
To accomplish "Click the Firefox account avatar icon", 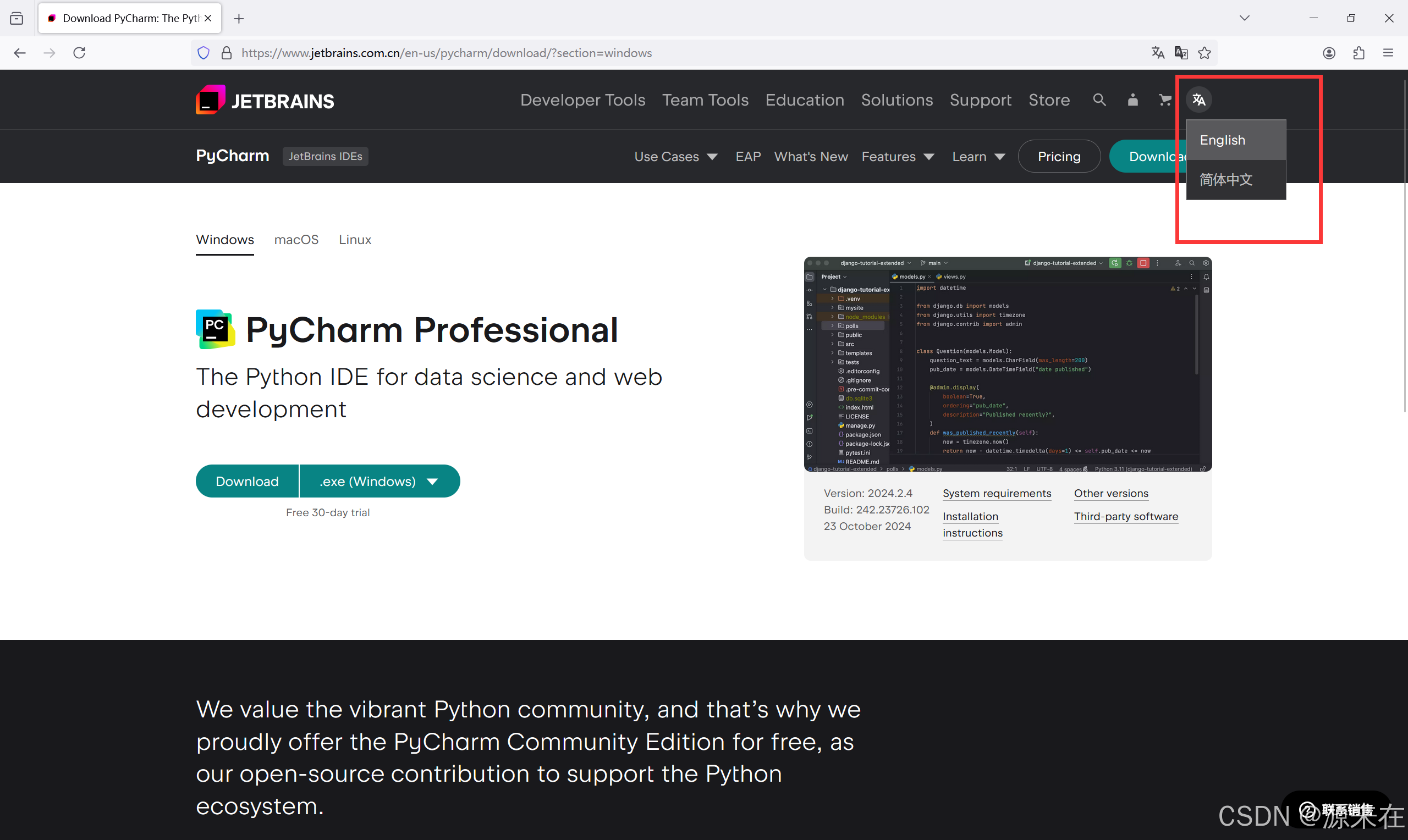I will (x=1329, y=53).
